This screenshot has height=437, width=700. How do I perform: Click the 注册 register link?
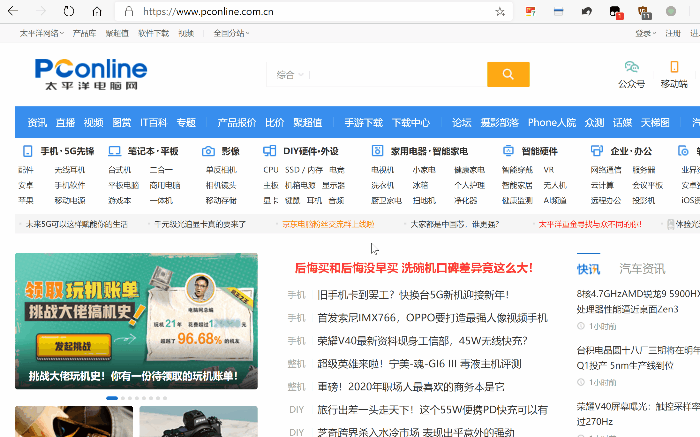point(673,33)
